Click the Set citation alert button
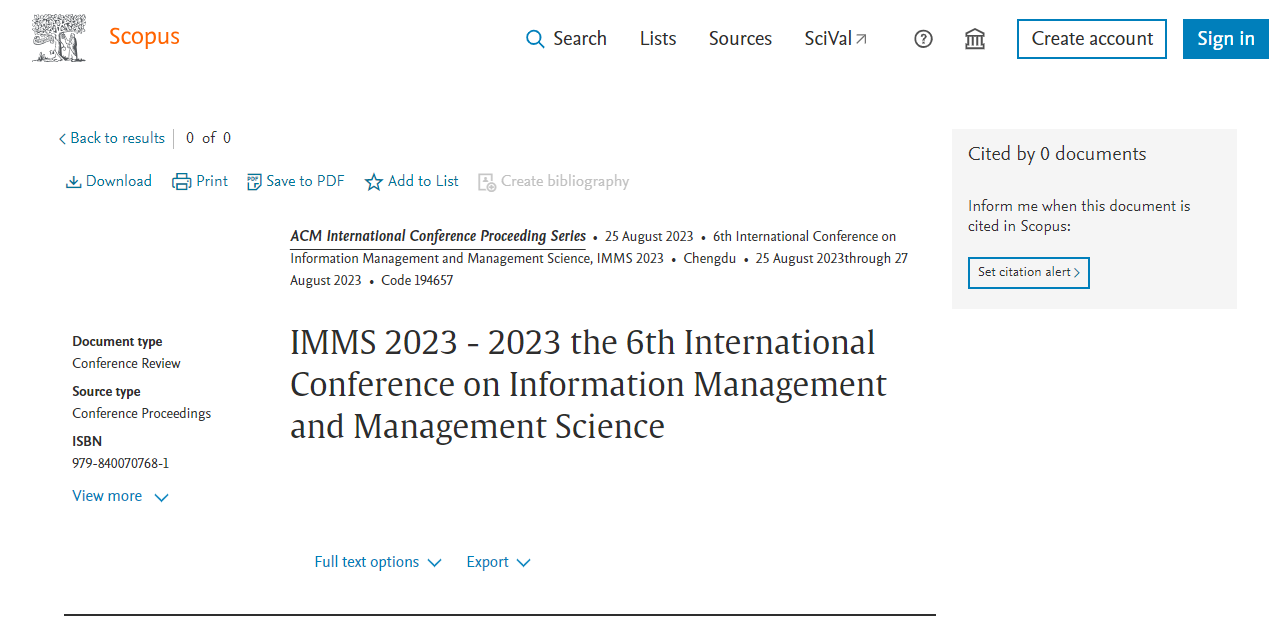Image resolution: width=1273 pixels, height=624 pixels. (x=1028, y=272)
